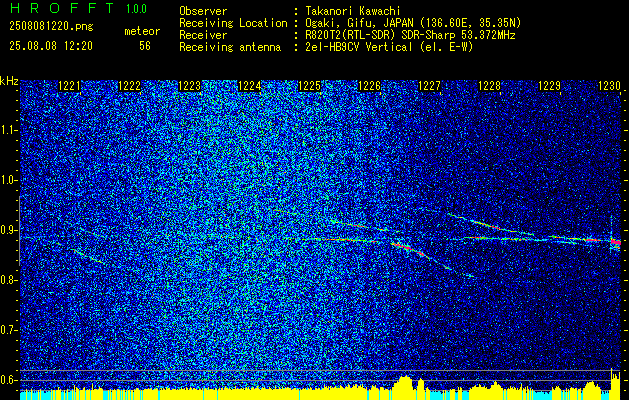This screenshot has height=400, width=629.
Task: Click the R820T2(RTL-SDR) receiver value
Action: click(x=410, y=35)
